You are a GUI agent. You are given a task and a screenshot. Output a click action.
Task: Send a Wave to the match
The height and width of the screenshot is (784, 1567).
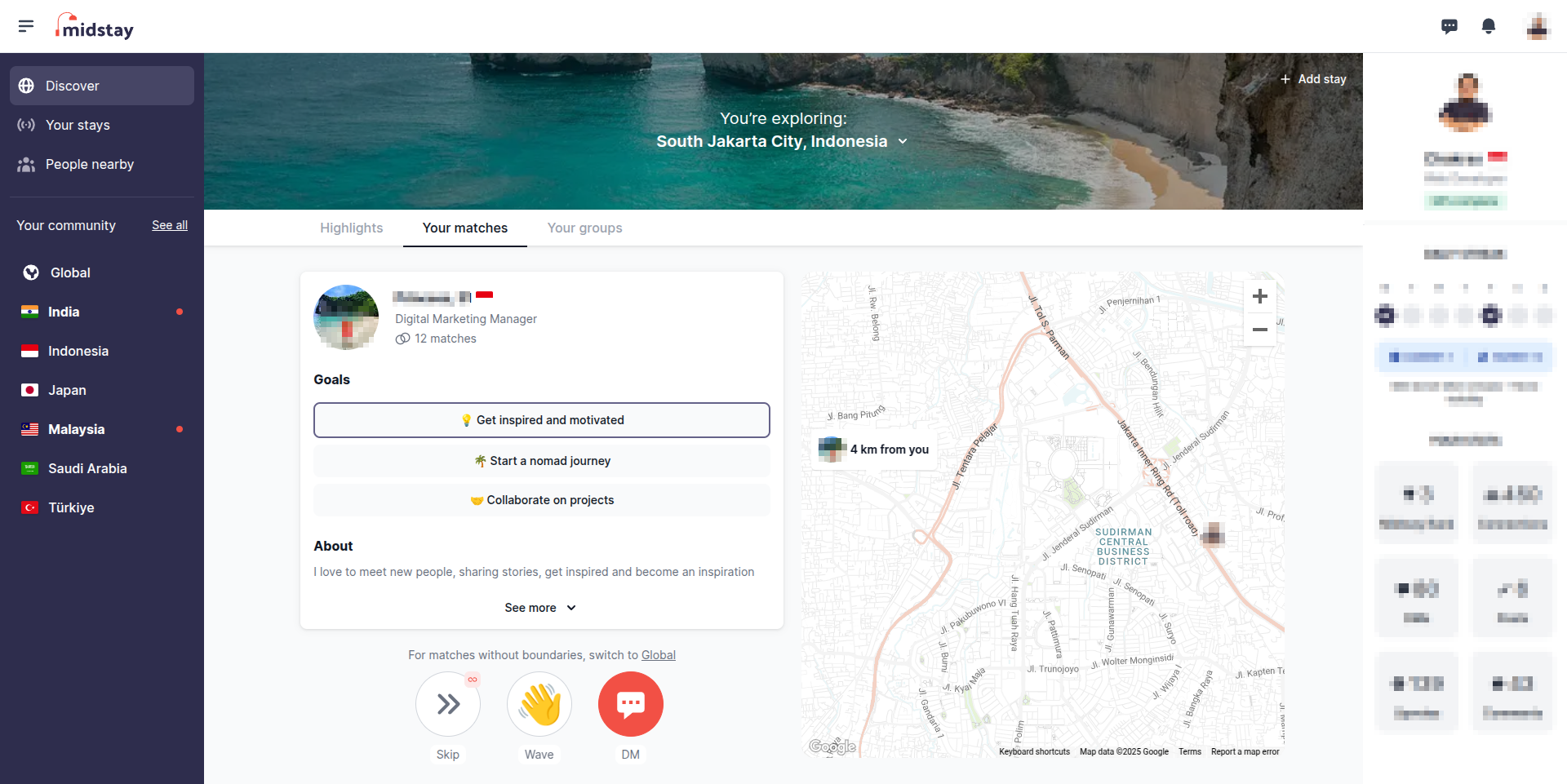[x=539, y=704]
